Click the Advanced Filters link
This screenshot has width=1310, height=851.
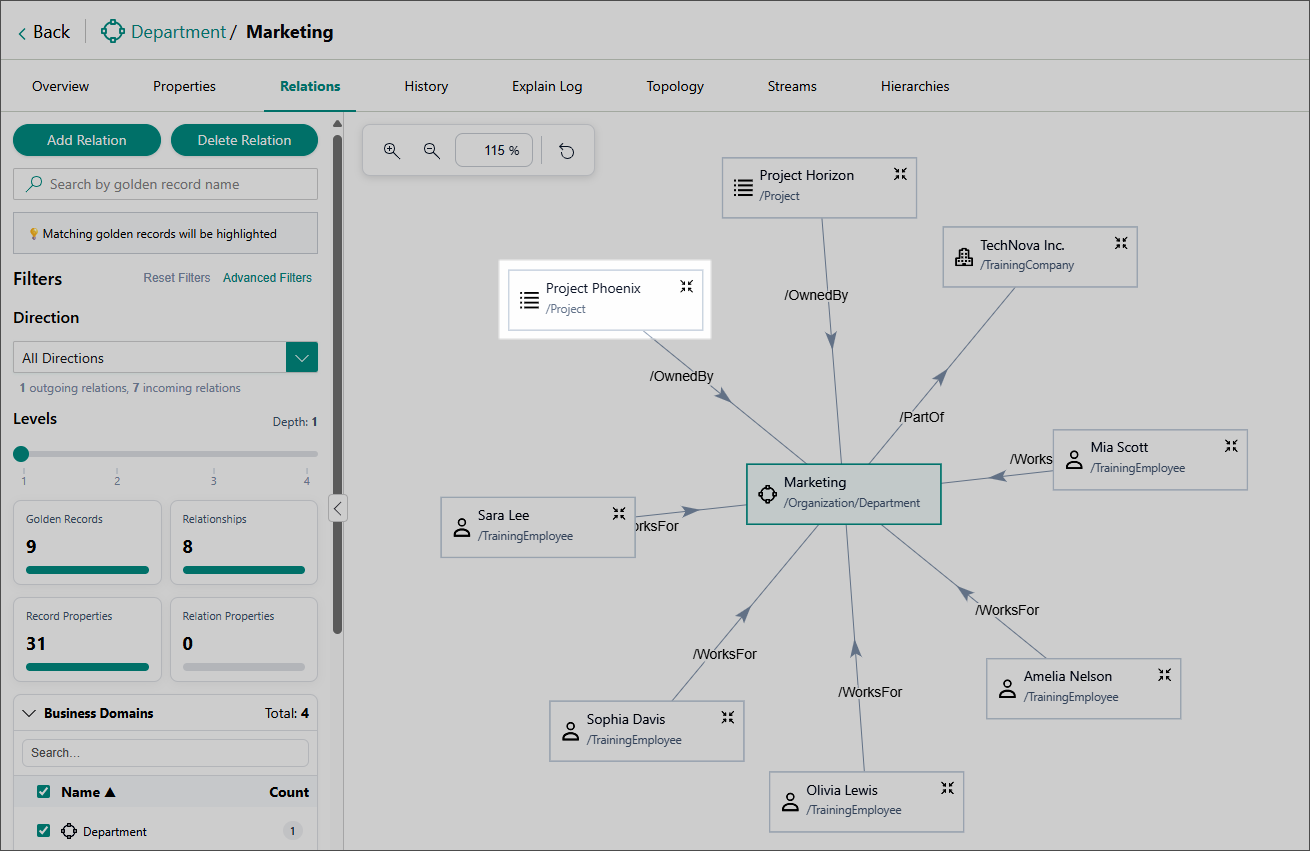(267, 278)
